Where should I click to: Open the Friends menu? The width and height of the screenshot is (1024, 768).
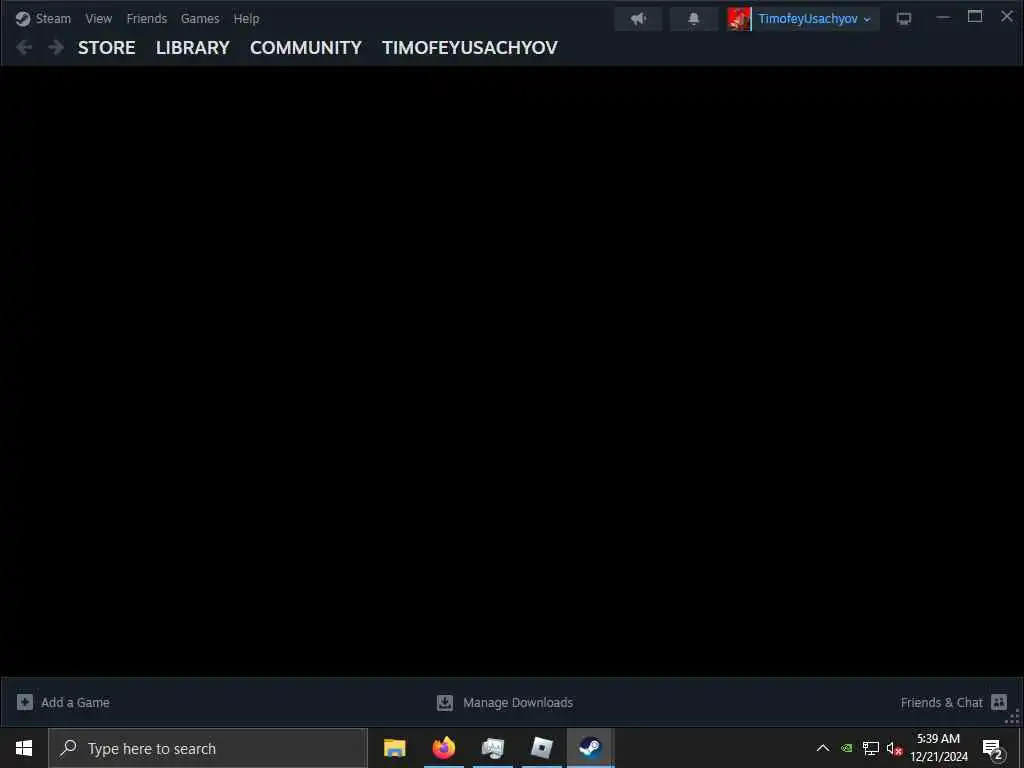tap(146, 18)
